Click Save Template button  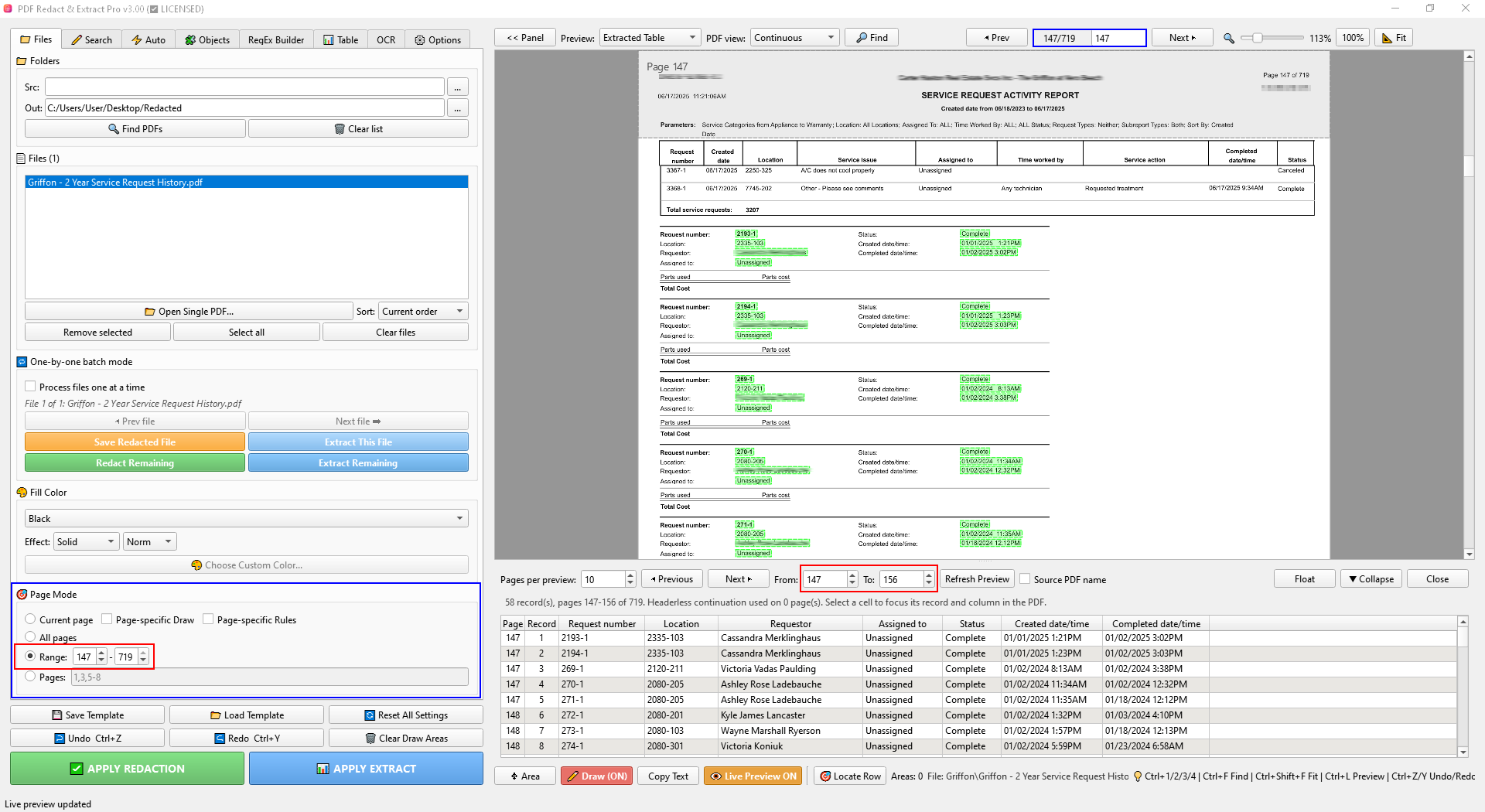pyautogui.click(x=87, y=715)
